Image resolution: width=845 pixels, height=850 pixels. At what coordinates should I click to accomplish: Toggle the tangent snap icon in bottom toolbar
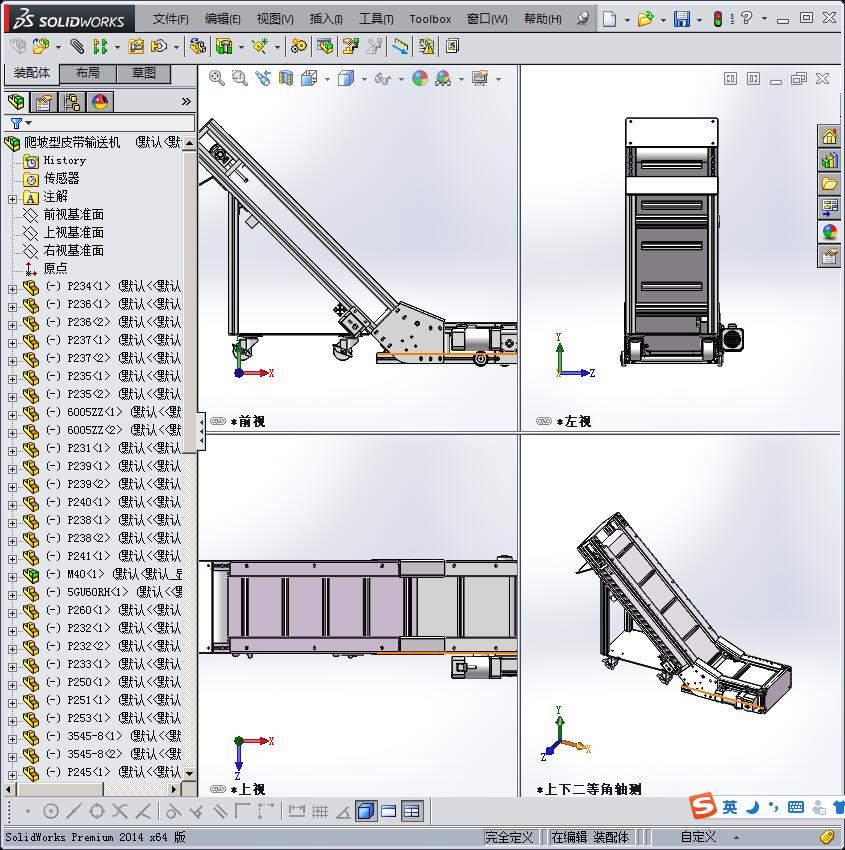click(173, 812)
